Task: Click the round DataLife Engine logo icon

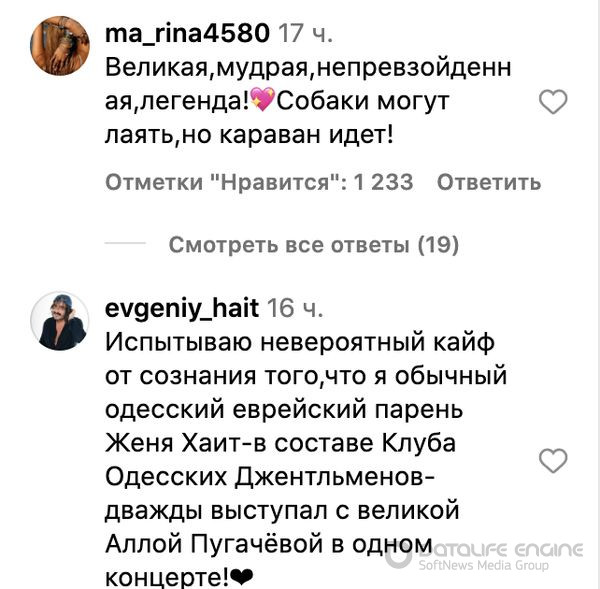Action: tap(398, 555)
